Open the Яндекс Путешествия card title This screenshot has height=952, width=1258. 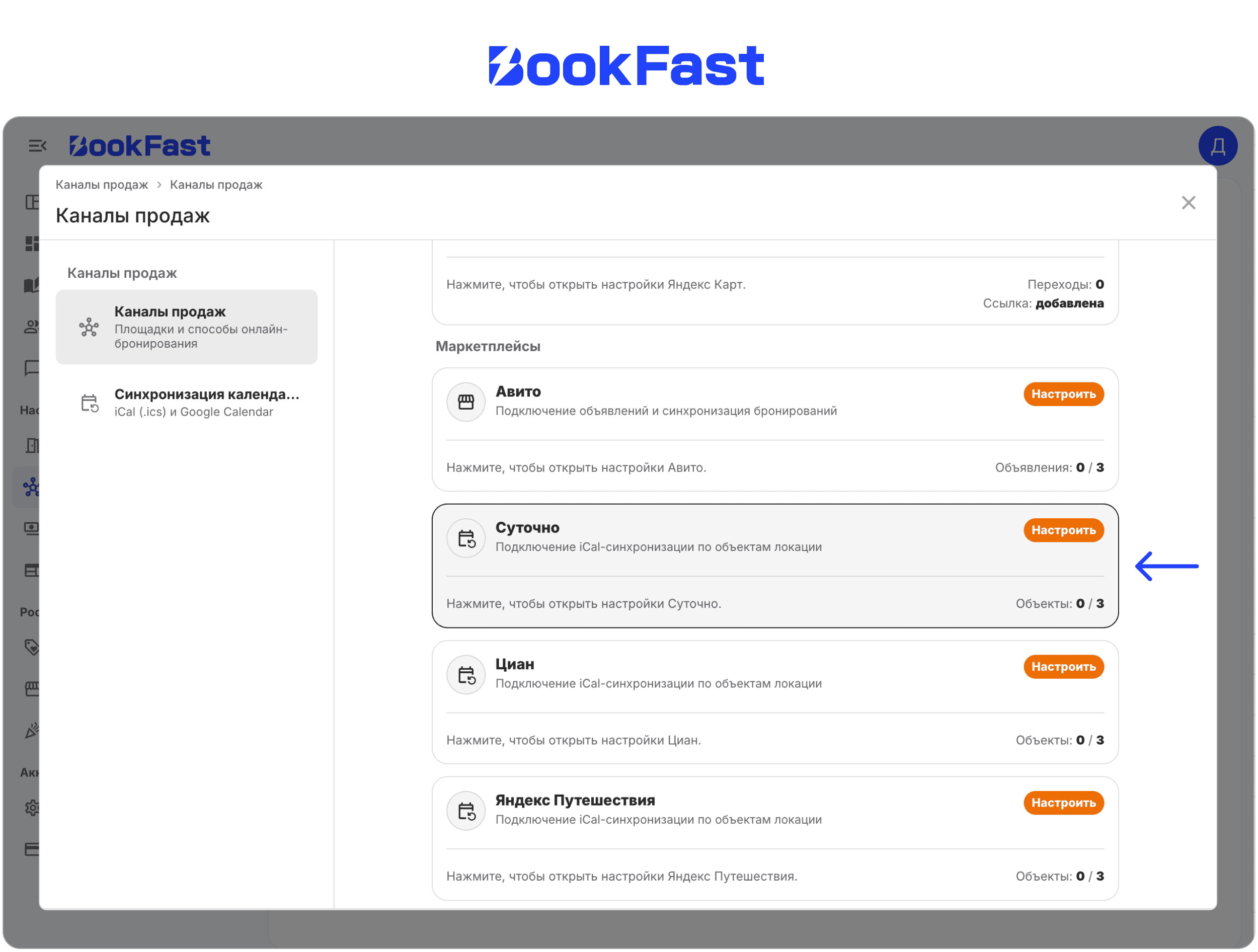(x=575, y=800)
